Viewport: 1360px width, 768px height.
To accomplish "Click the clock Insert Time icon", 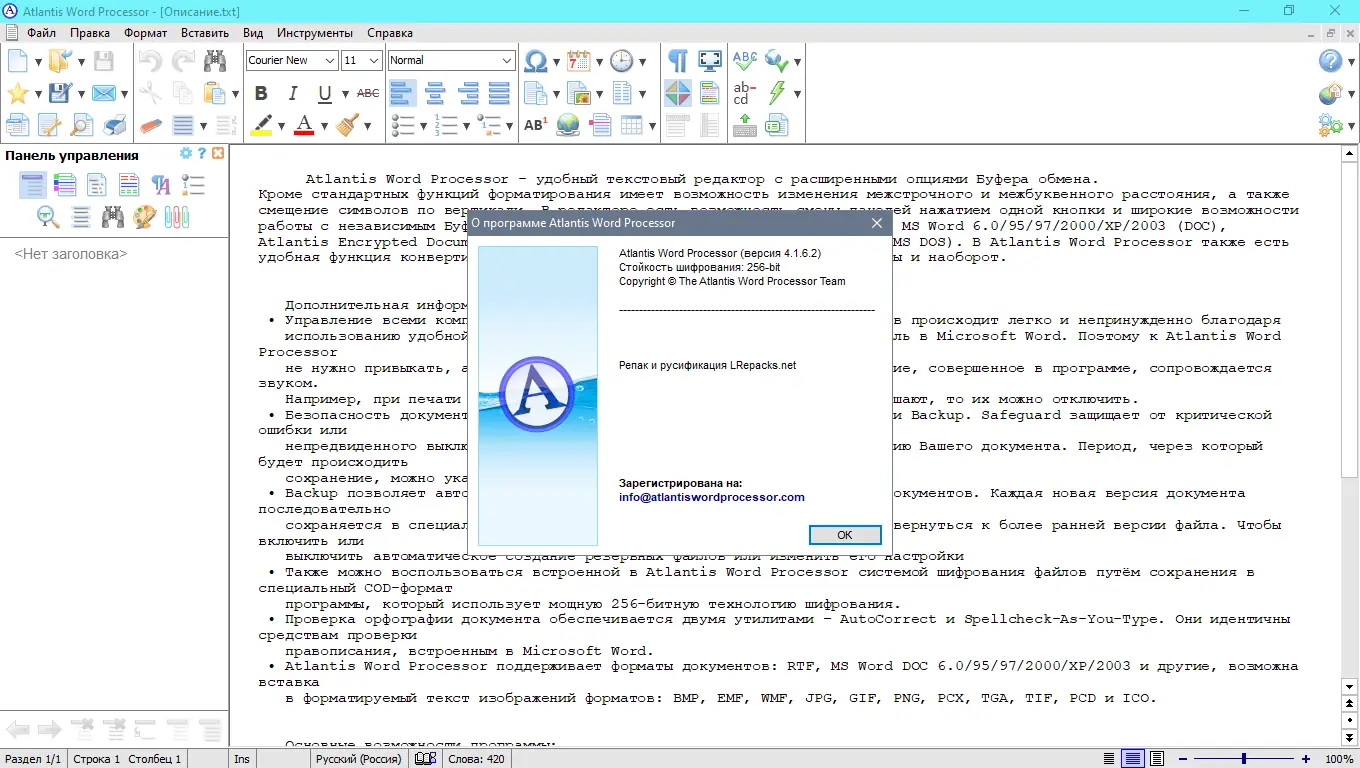I will pyautogui.click(x=621, y=61).
